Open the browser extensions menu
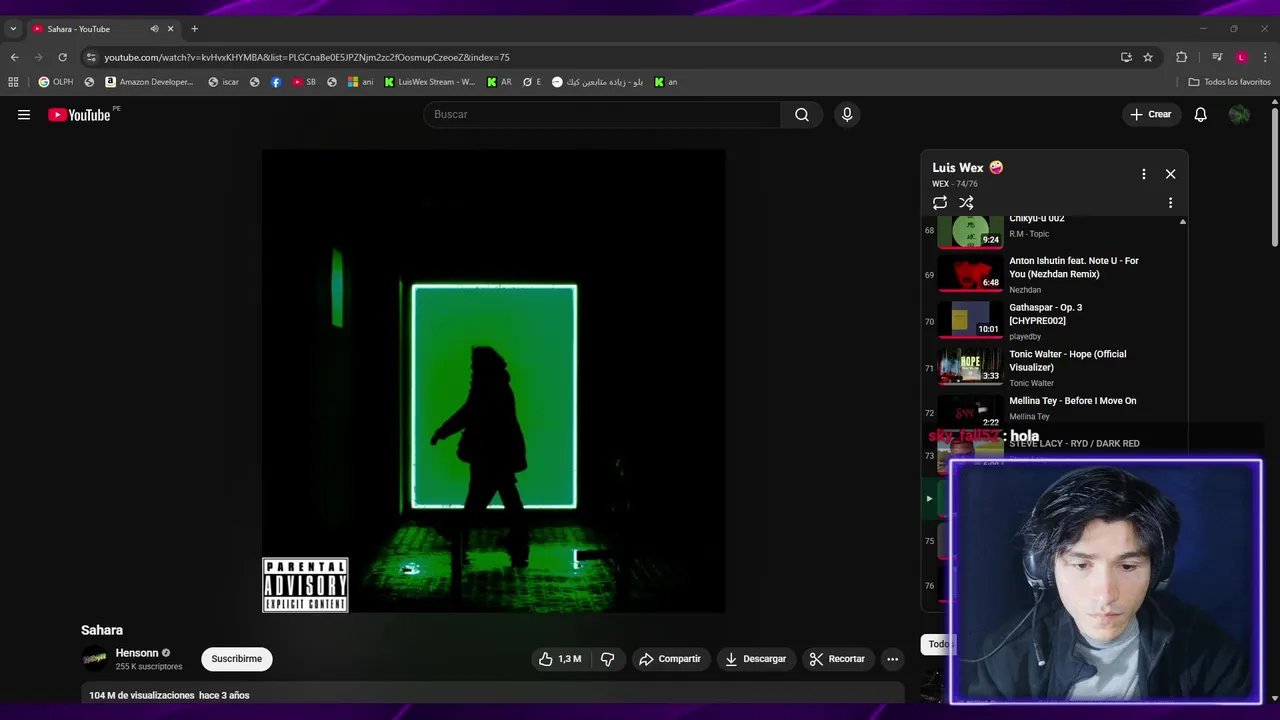1280x720 pixels. click(1182, 57)
